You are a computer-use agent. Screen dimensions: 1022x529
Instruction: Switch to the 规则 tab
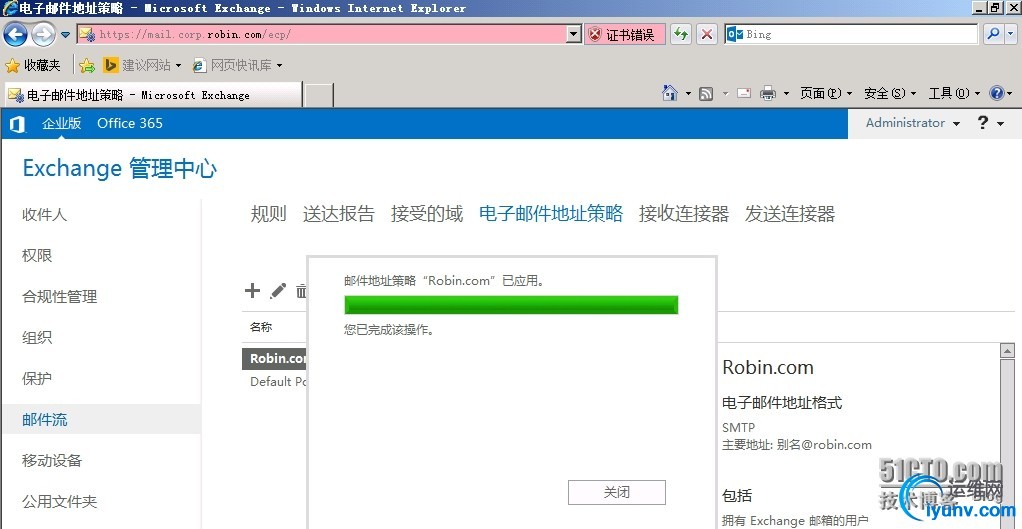click(x=269, y=214)
